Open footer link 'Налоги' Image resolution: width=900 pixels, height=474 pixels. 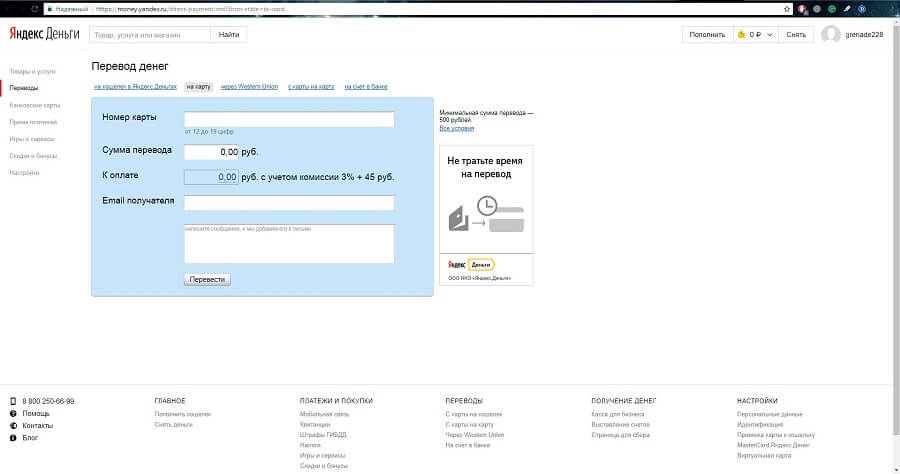tap(310, 445)
